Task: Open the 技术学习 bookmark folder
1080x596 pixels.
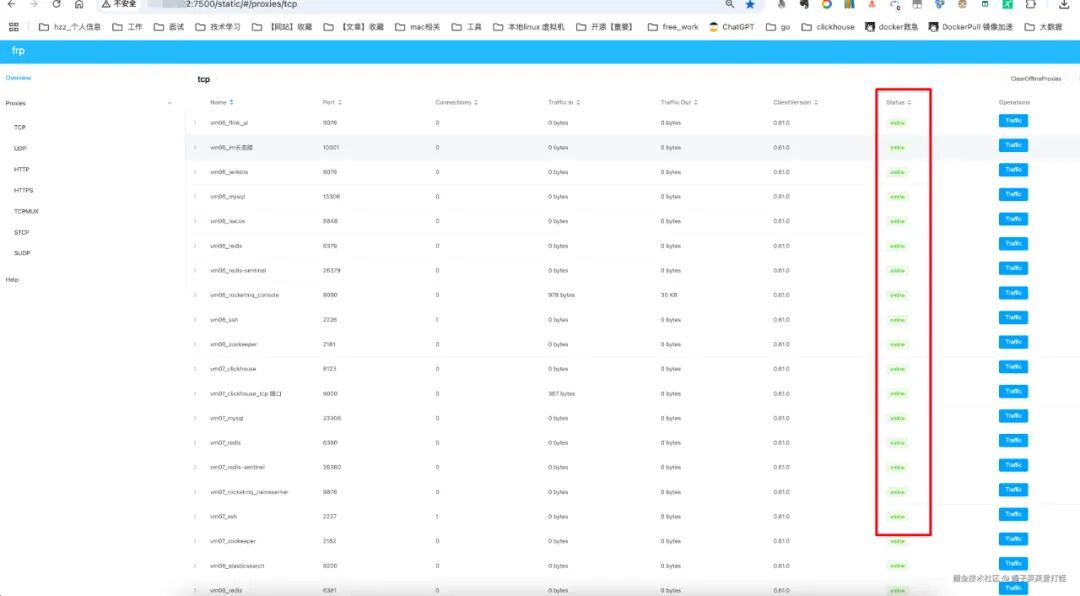Action: tap(218, 27)
